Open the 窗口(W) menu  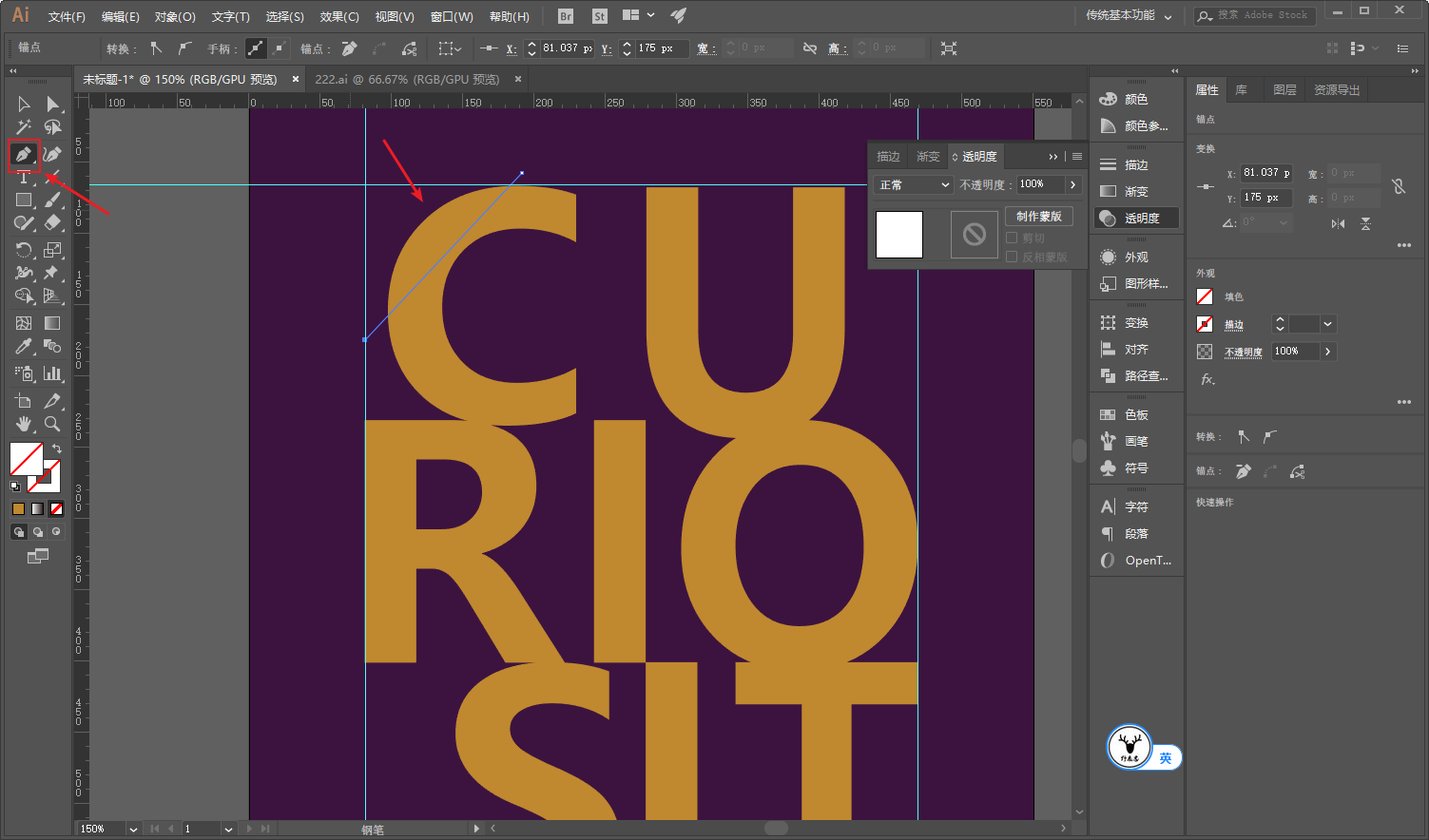point(452,16)
